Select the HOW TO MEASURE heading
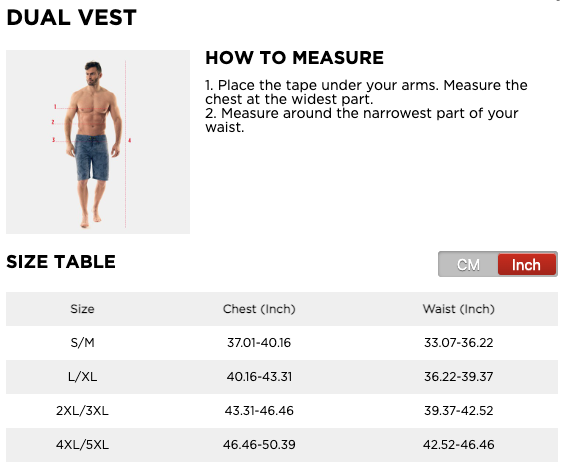 click(x=295, y=58)
